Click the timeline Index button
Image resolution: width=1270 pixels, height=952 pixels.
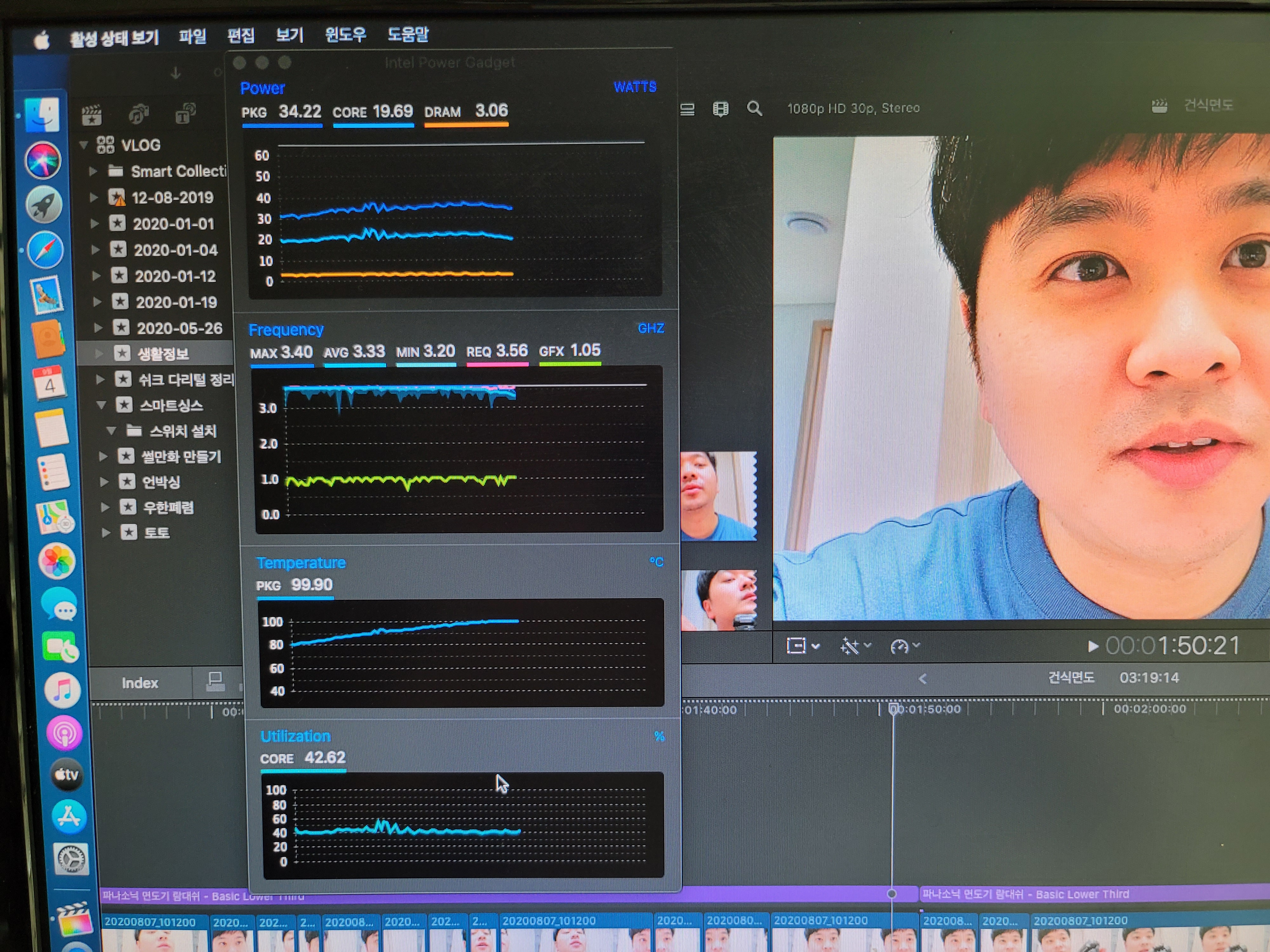pyautogui.click(x=139, y=683)
